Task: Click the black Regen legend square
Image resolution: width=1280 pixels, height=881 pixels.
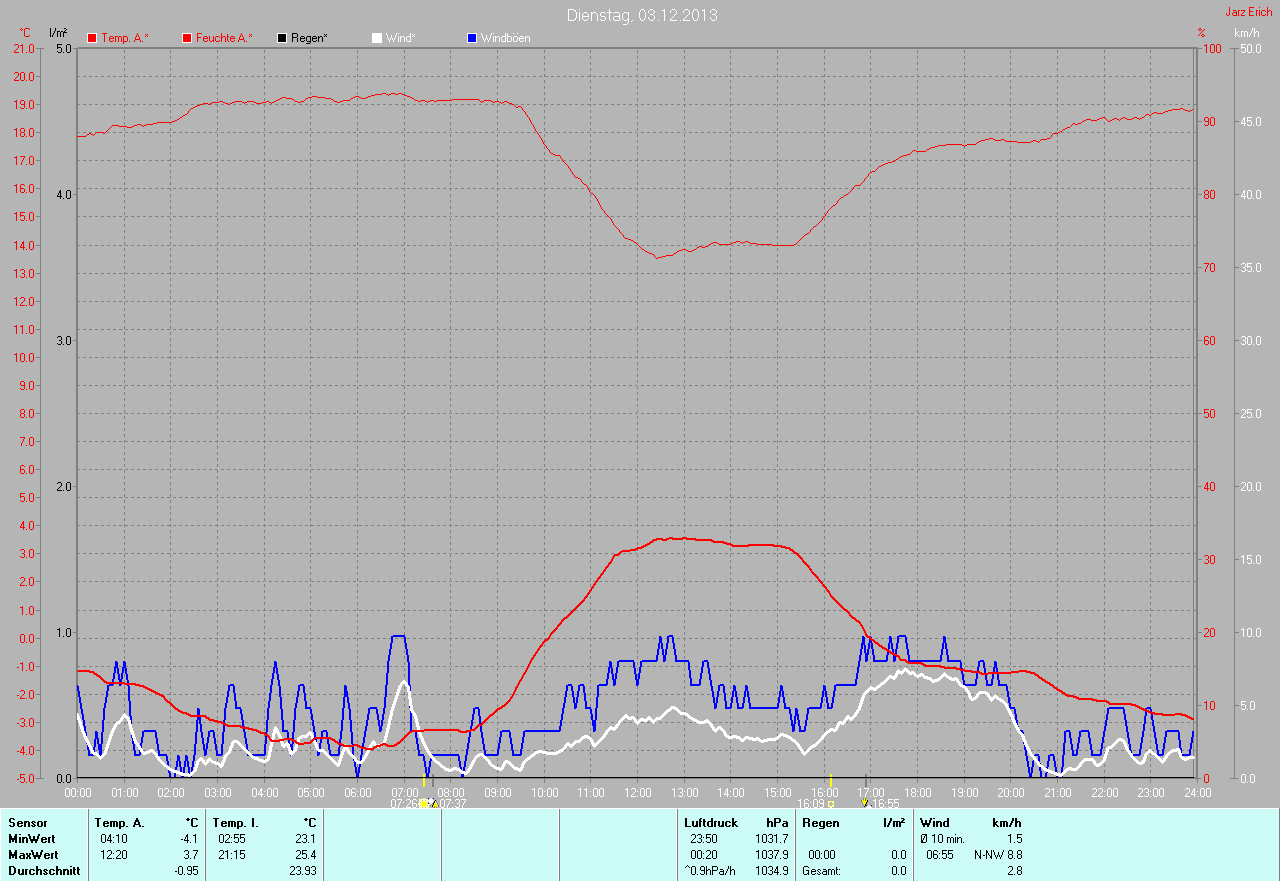Action: [282, 38]
